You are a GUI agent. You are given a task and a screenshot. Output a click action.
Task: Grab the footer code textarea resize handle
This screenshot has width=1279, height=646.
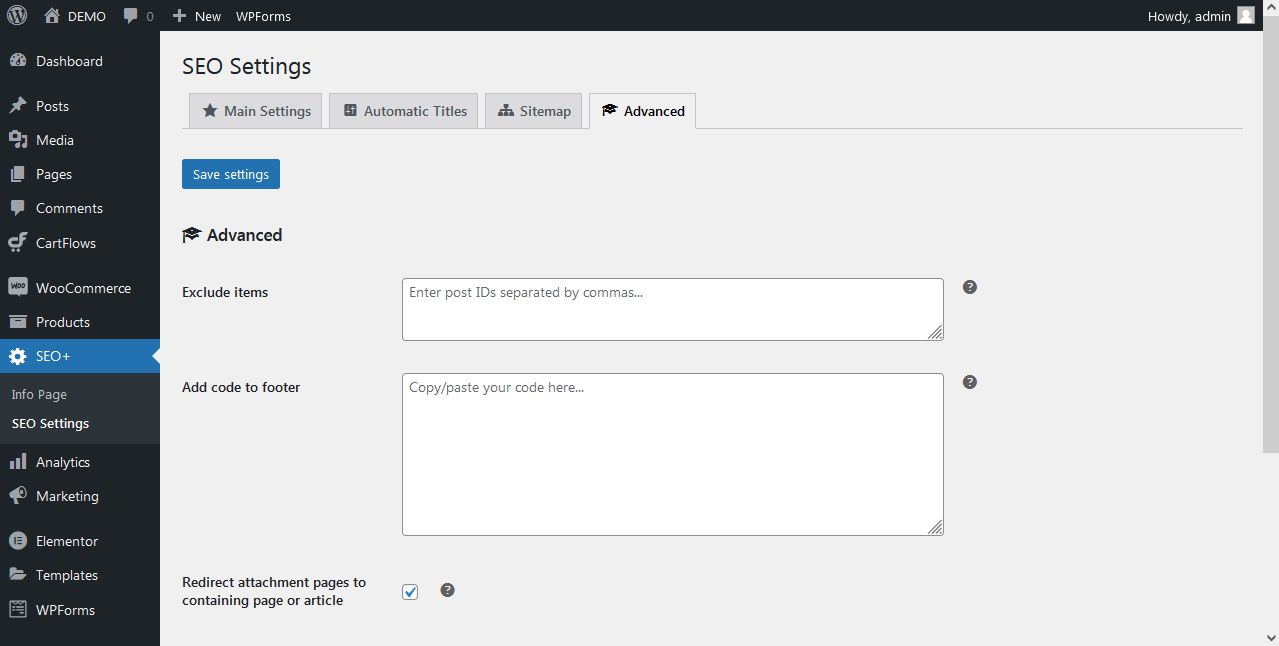[935, 527]
